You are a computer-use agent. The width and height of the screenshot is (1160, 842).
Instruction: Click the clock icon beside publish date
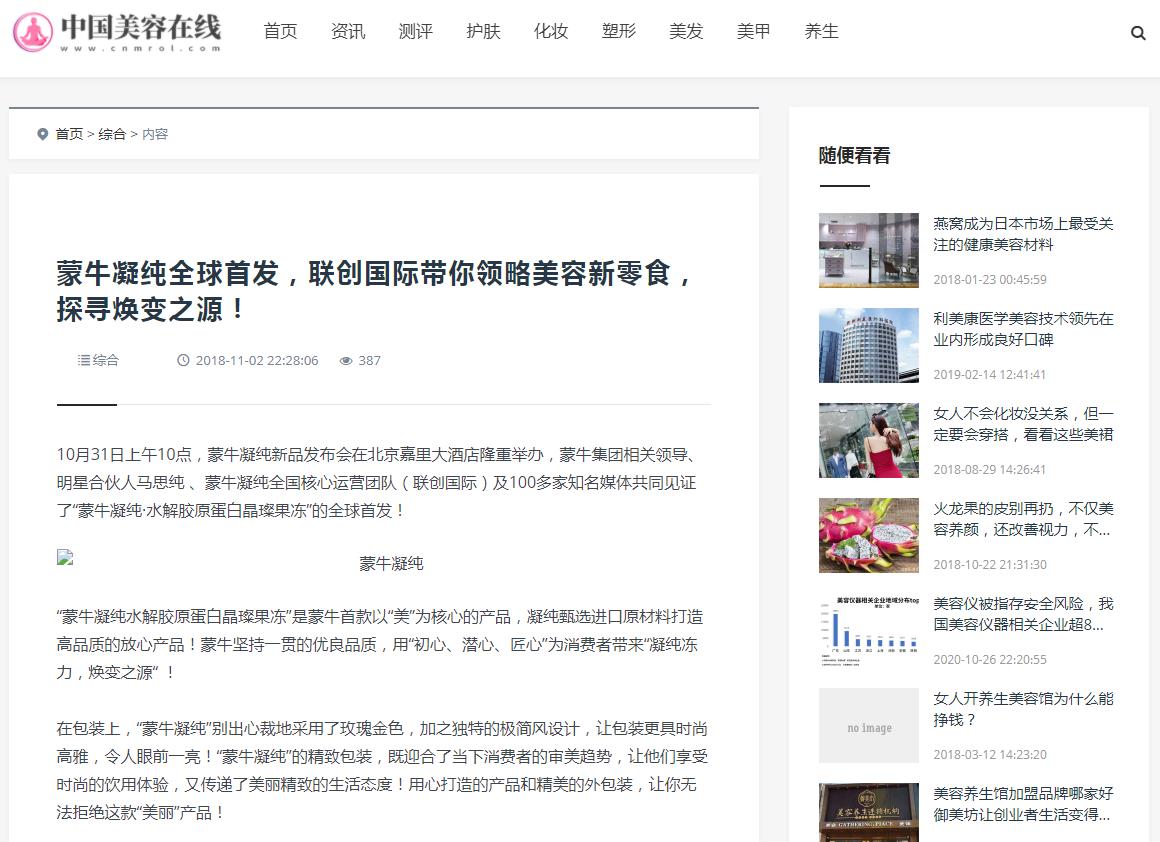183,360
